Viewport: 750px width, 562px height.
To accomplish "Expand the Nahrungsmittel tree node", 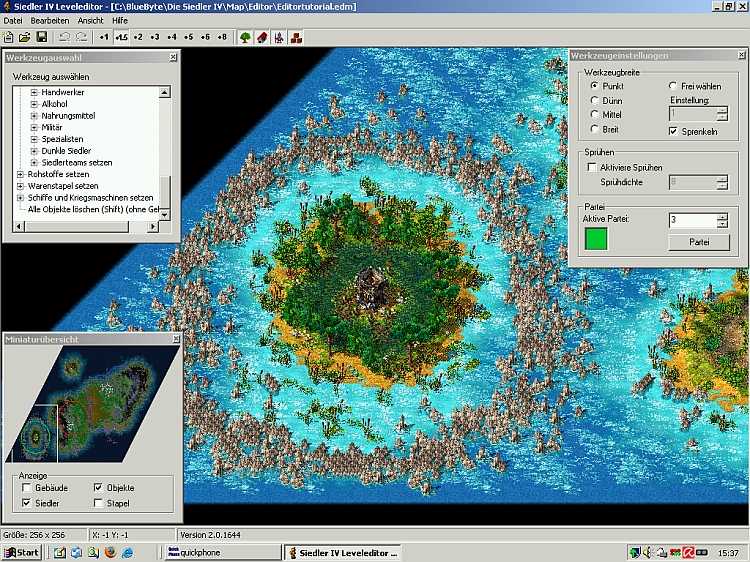I will pos(34,116).
